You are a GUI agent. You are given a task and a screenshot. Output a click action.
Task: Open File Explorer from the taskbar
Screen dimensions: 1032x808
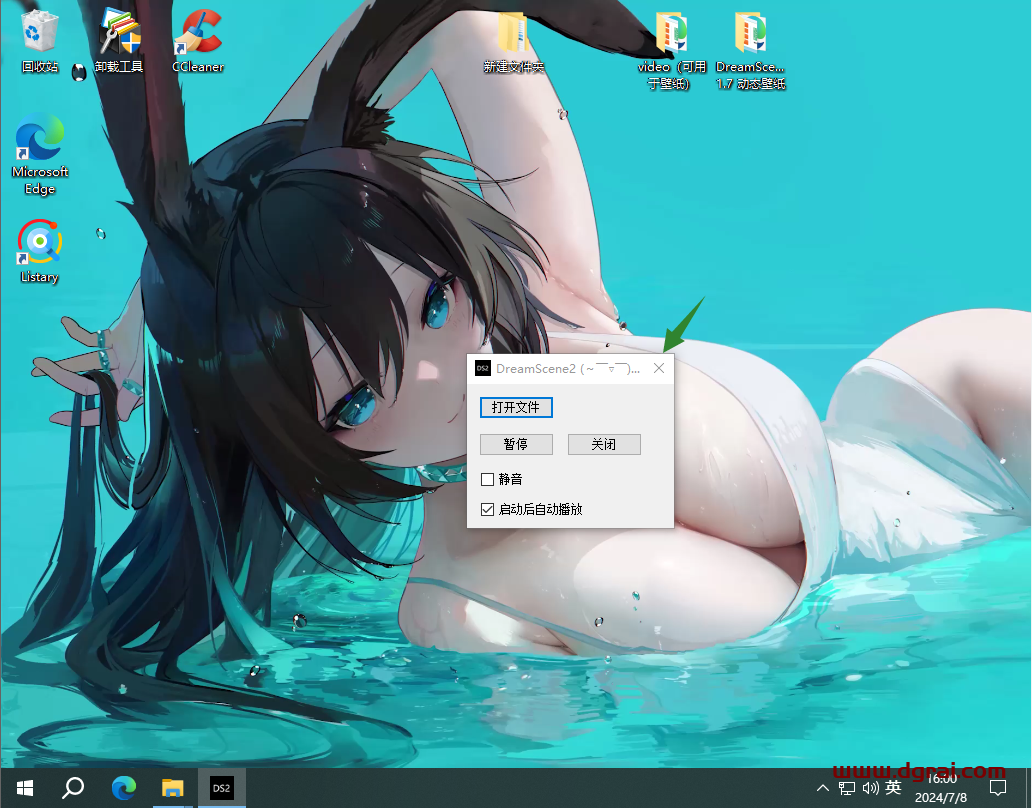172,788
